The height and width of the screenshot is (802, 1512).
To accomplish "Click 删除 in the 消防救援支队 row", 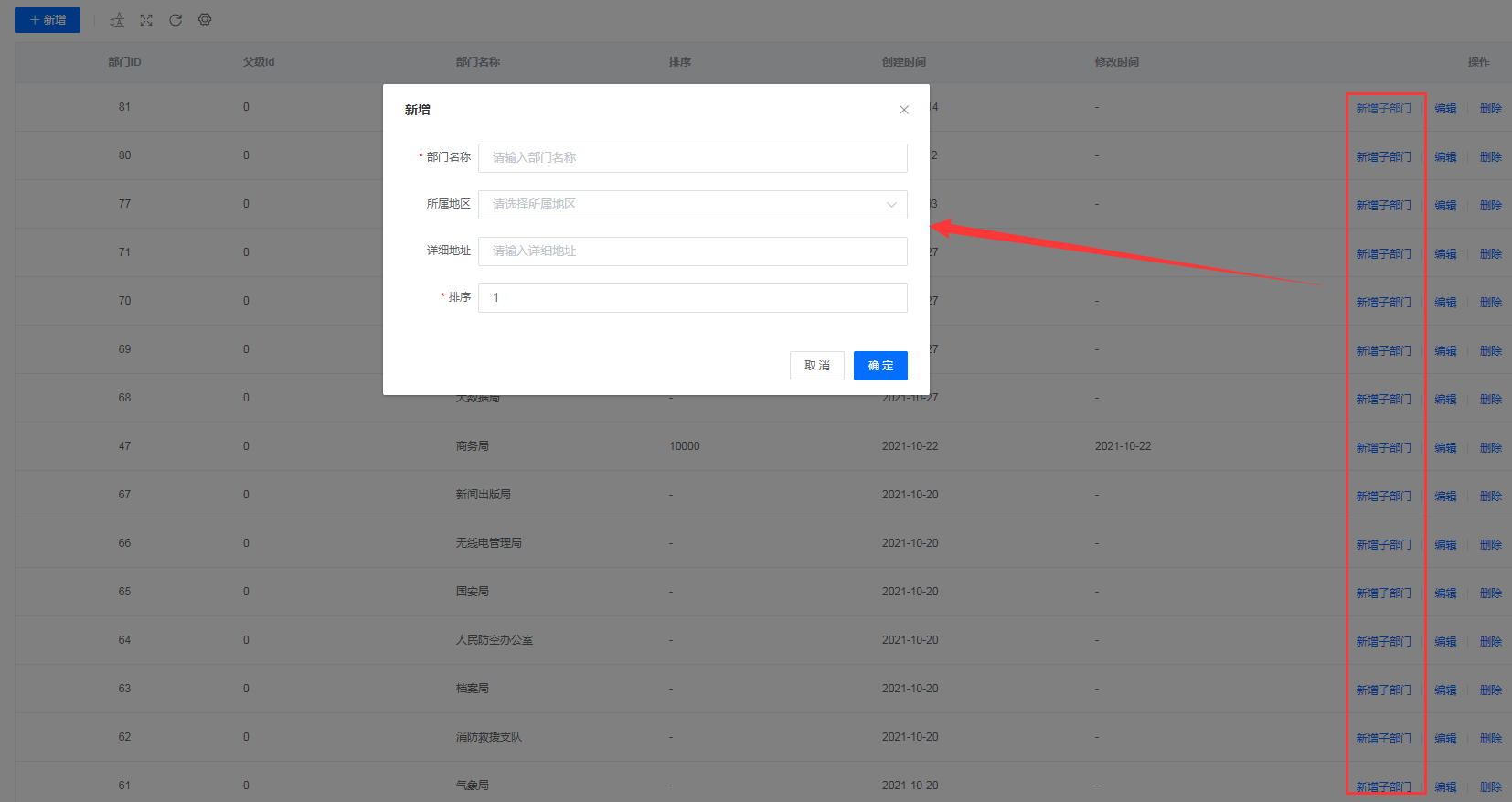I will (x=1491, y=739).
